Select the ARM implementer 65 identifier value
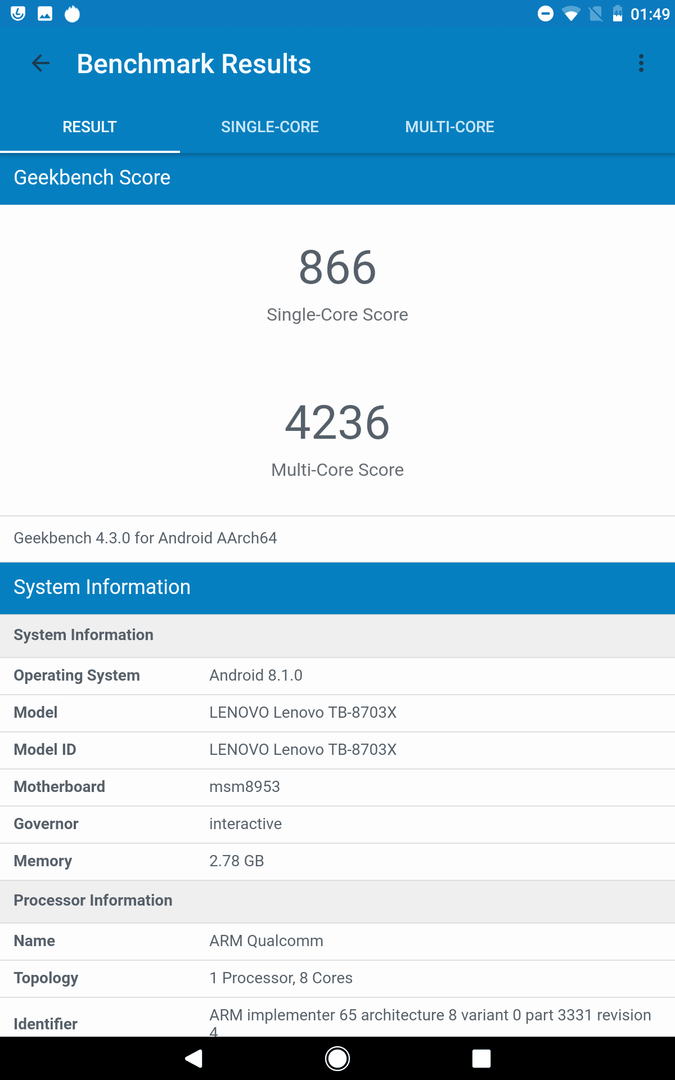 (430, 1023)
